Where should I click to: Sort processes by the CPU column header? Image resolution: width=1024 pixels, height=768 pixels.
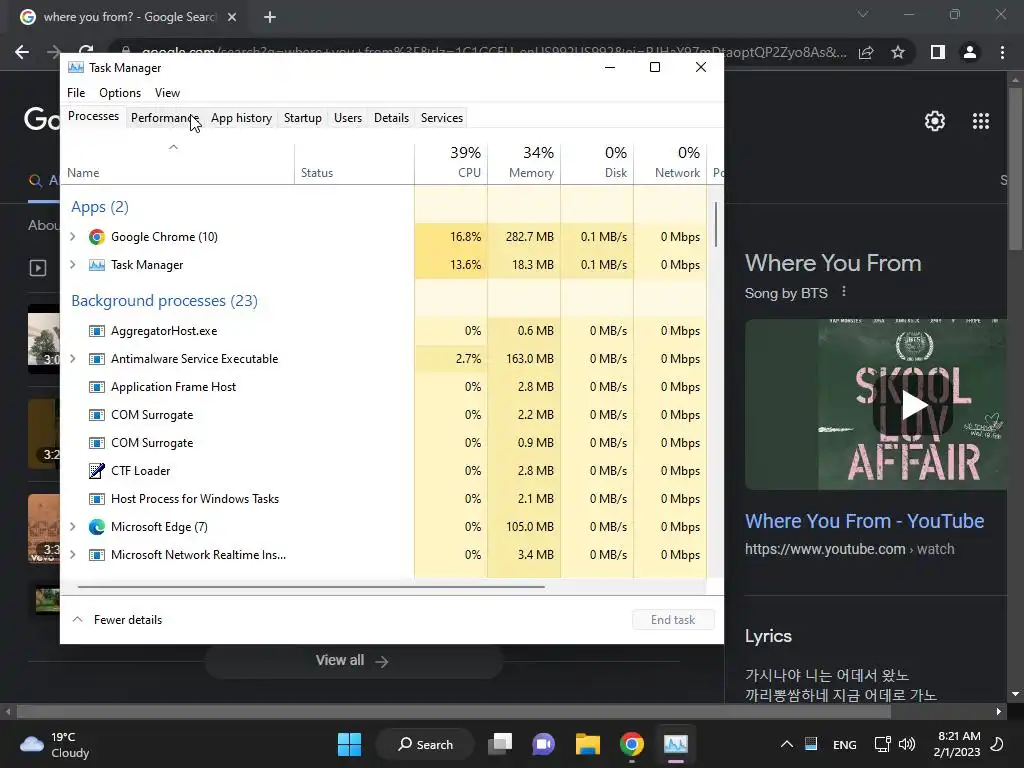click(451, 163)
